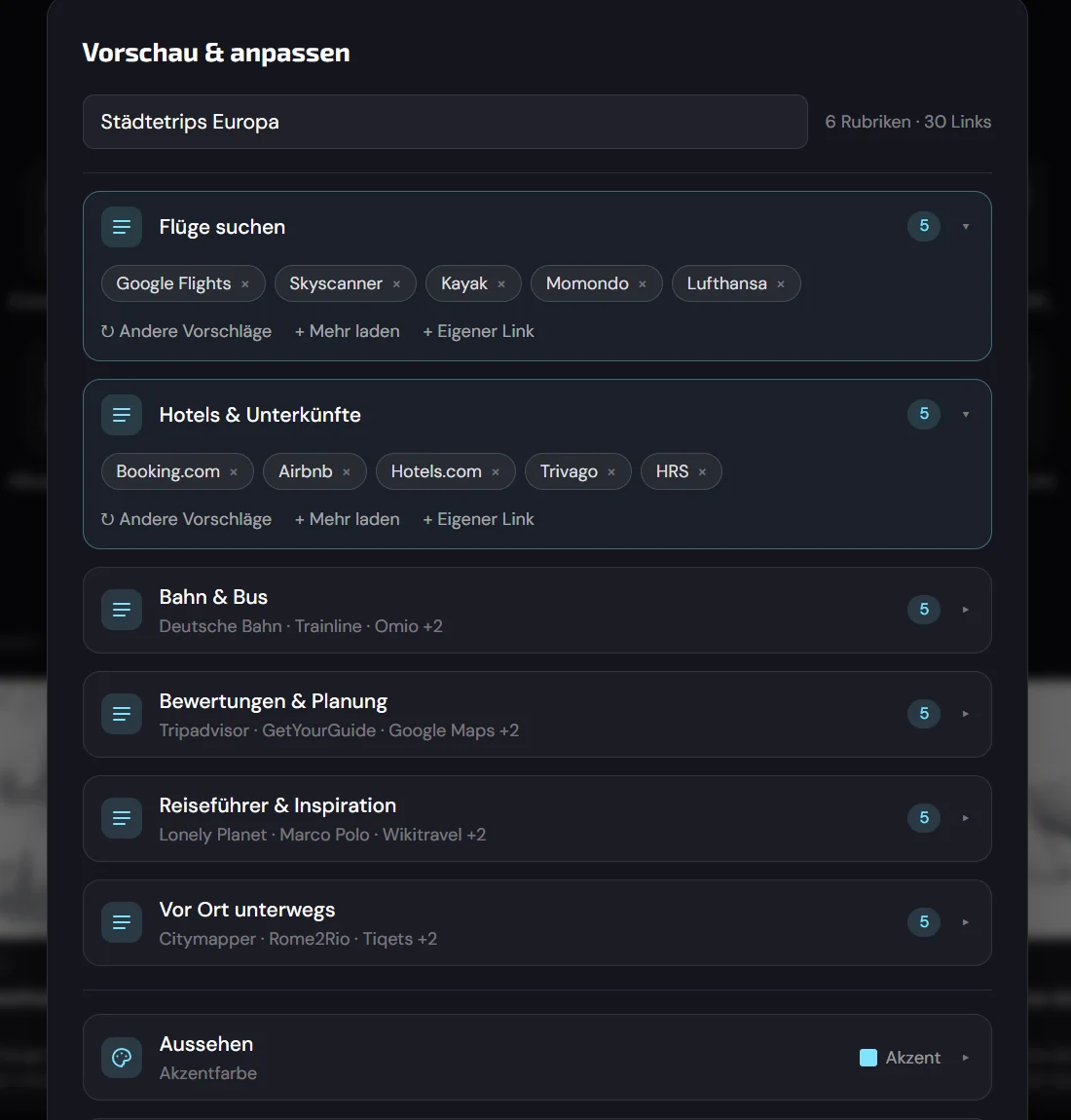Click the Lonely Planet · Marco Polo · Wikitravel +2 text
This screenshot has height=1120, width=1071.
click(x=322, y=835)
